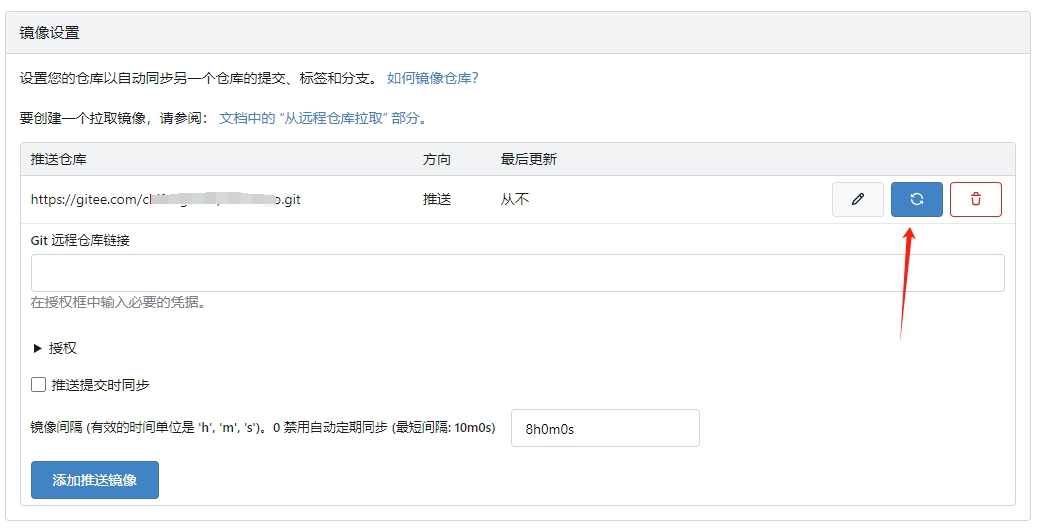Click the 推送仓库 column header

pyautogui.click(x=59, y=159)
